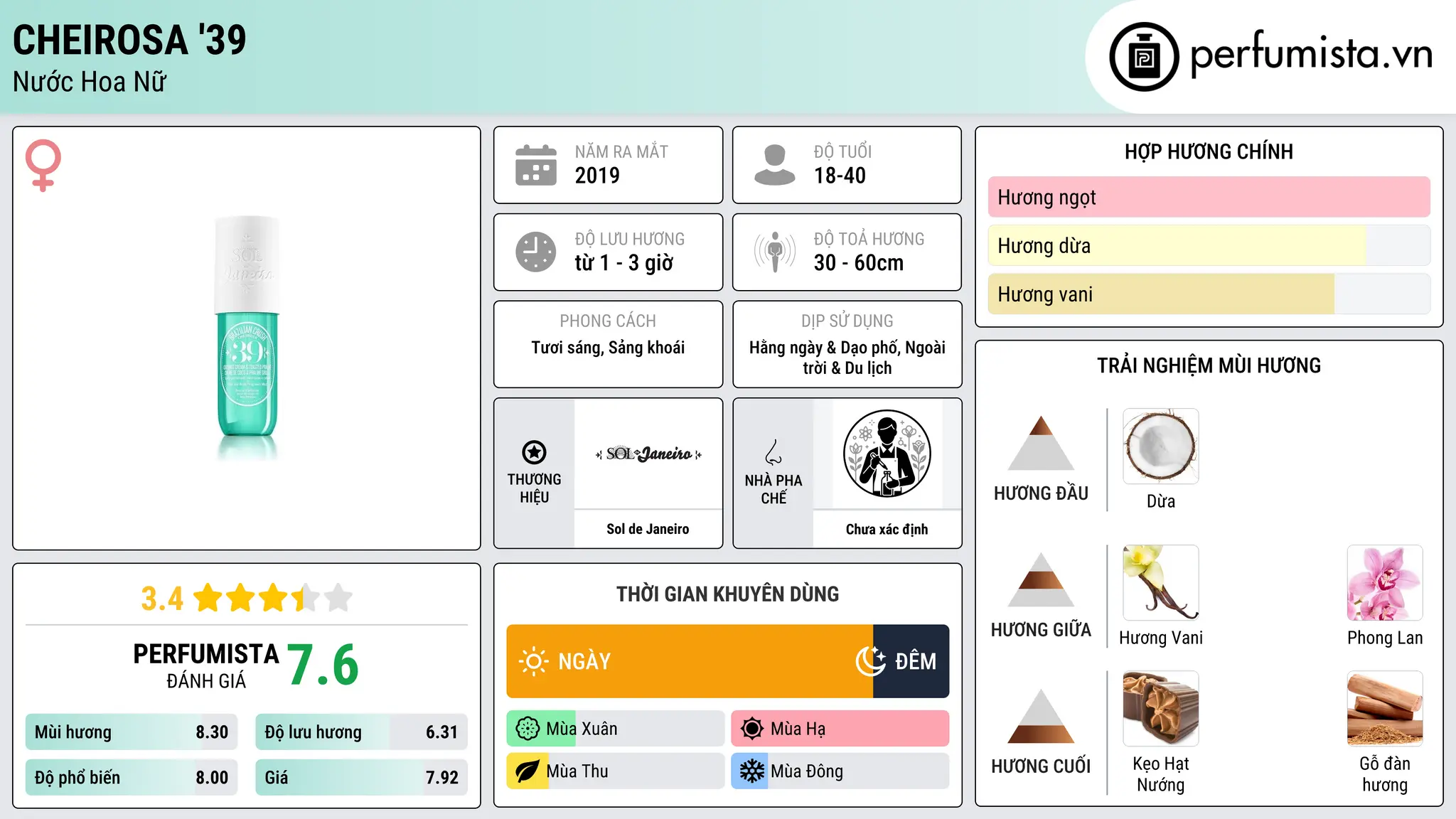
Task: Click the green flower icon for Mùa Xuân
Action: point(528,729)
